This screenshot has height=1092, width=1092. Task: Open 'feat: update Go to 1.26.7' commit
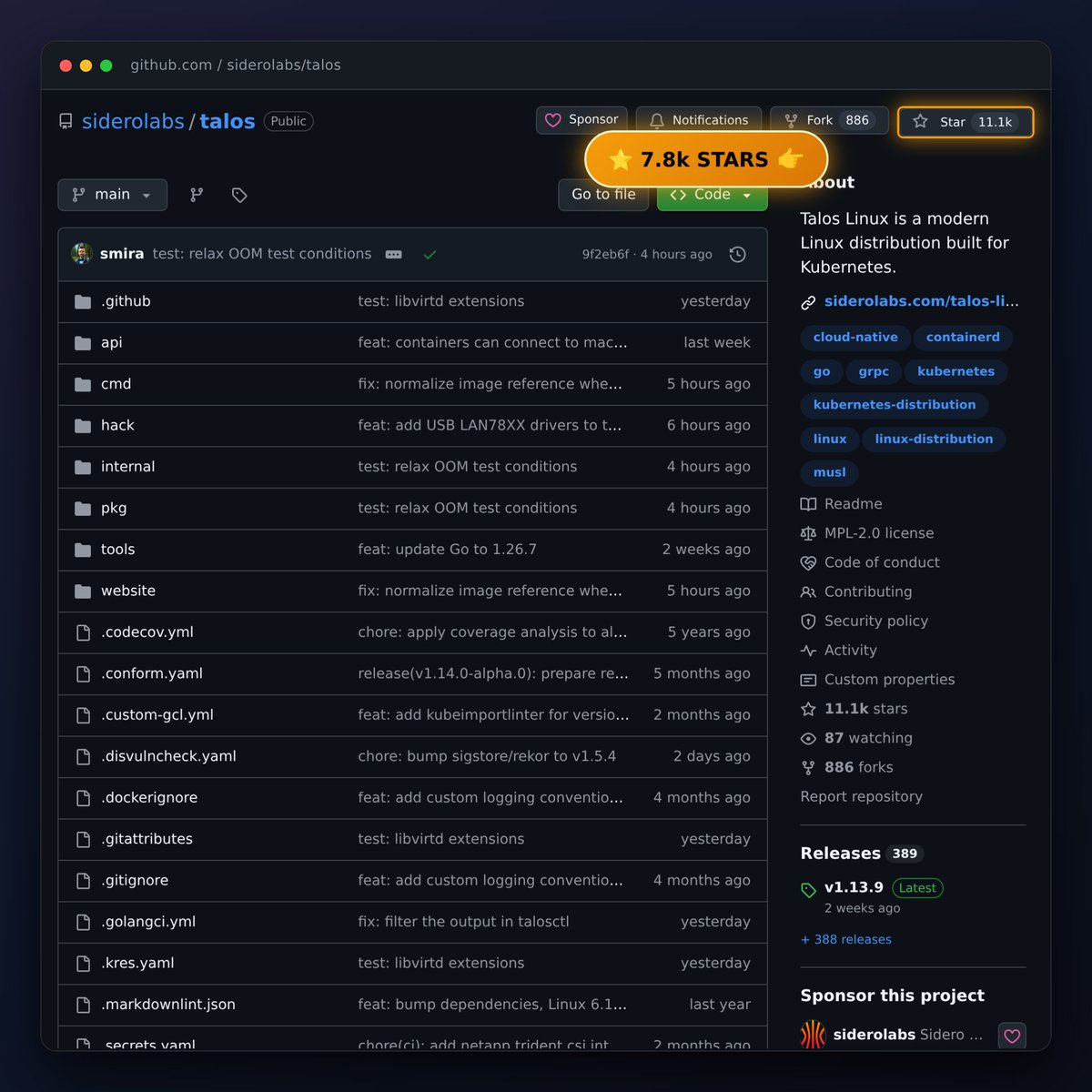point(448,550)
